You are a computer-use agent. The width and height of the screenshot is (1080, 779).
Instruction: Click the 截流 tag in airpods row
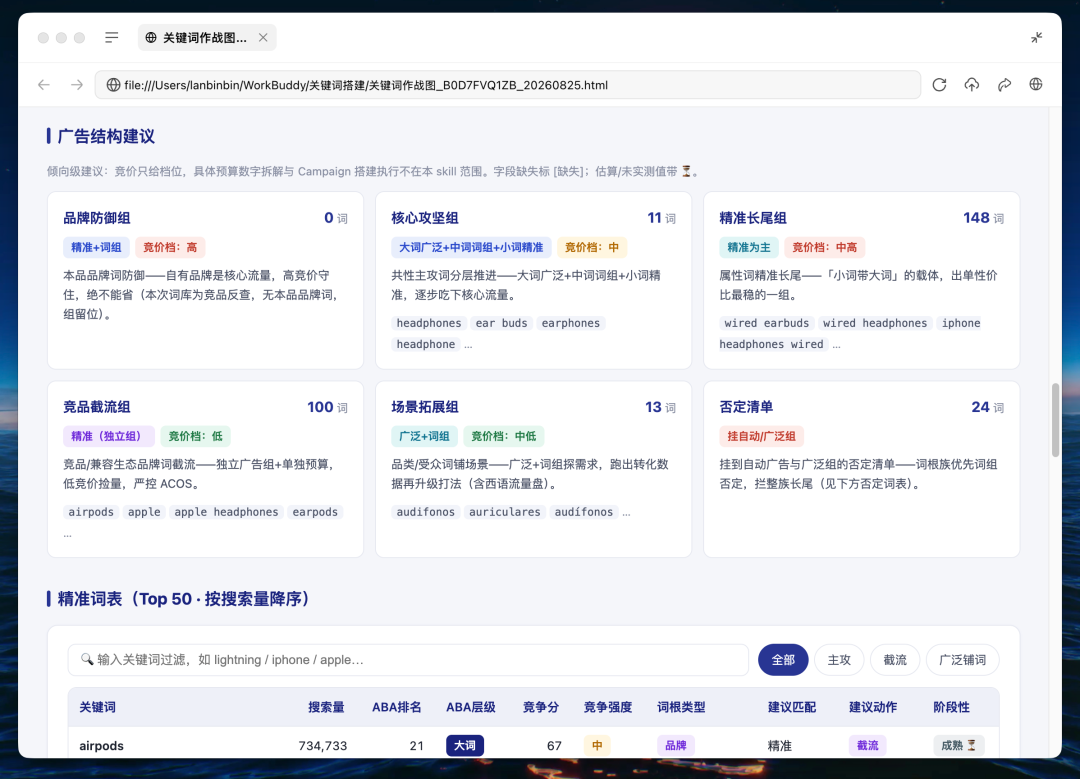pos(867,745)
